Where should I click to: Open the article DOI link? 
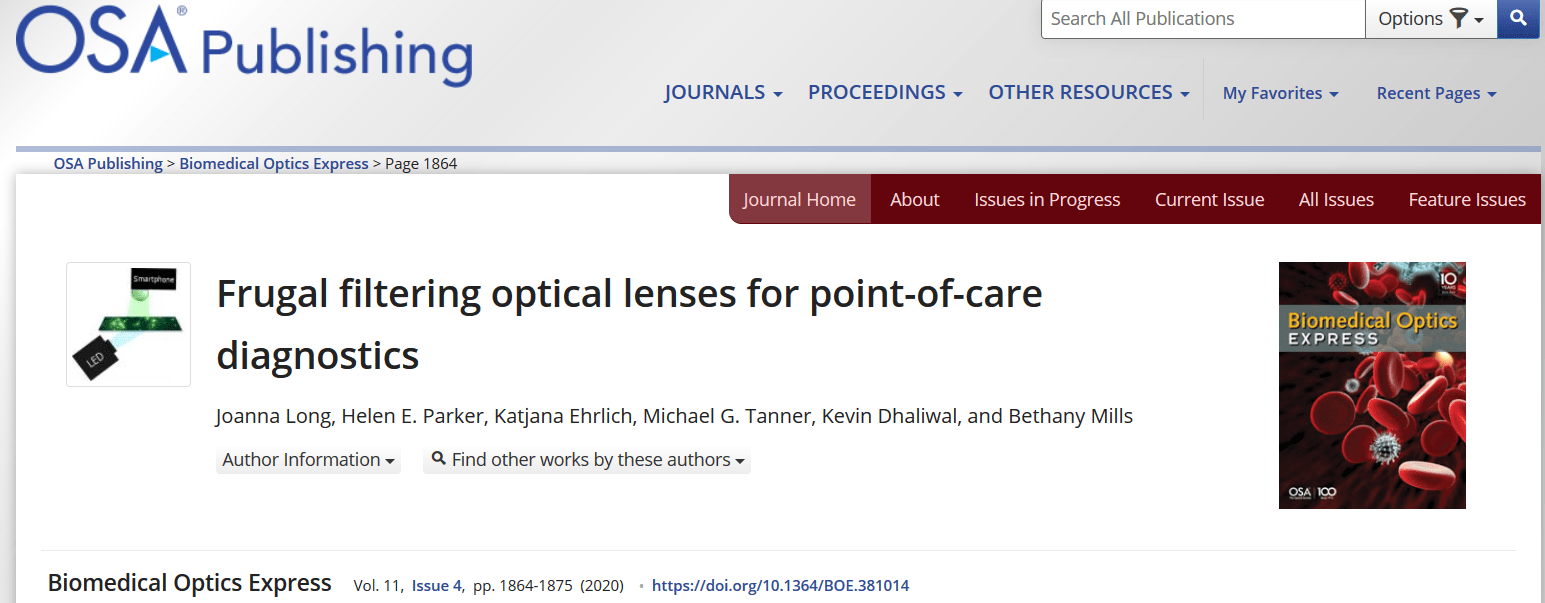pyautogui.click(x=780, y=586)
